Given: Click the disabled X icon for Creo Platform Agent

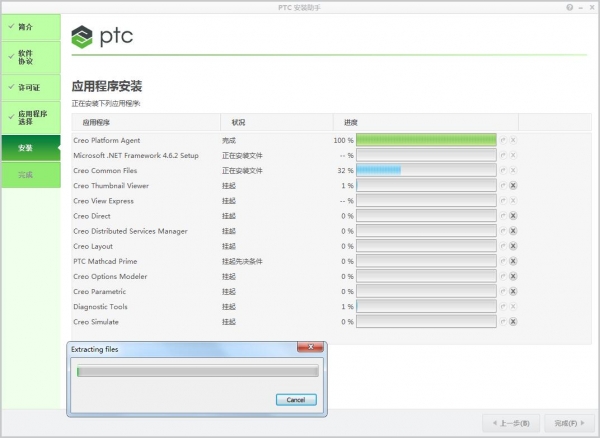Looking at the screenshot, I should (x=513, y=140).
